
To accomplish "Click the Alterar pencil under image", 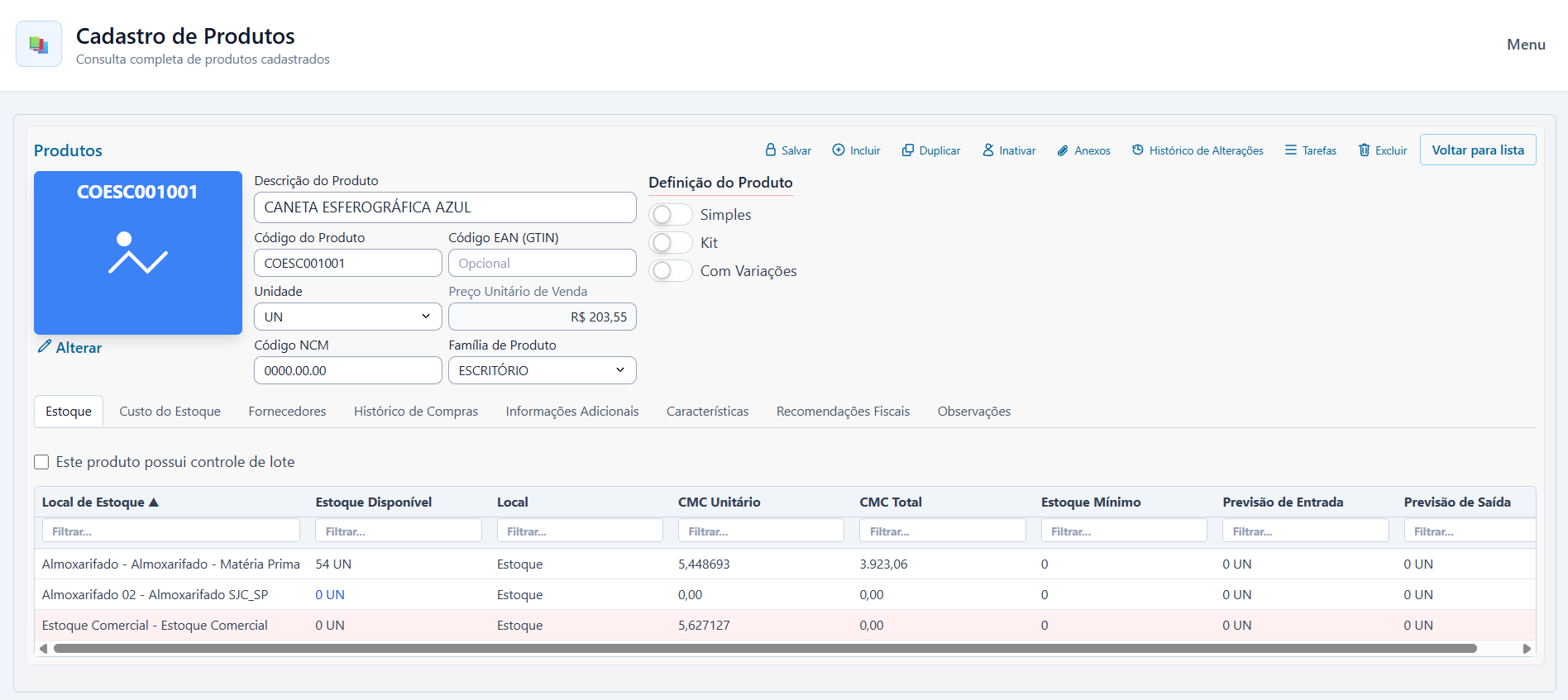I will [x=45, y=347].
